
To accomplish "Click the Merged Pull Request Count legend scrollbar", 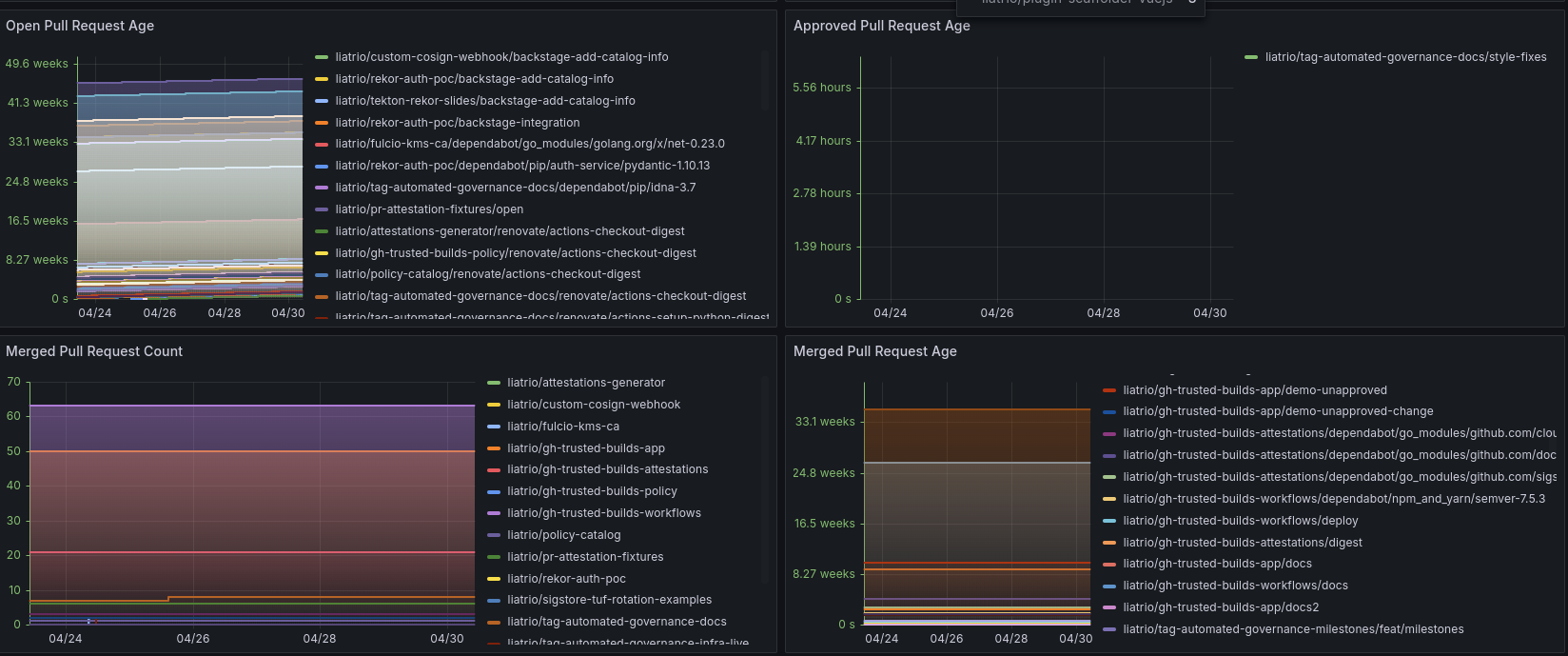I will click(764, 479).
